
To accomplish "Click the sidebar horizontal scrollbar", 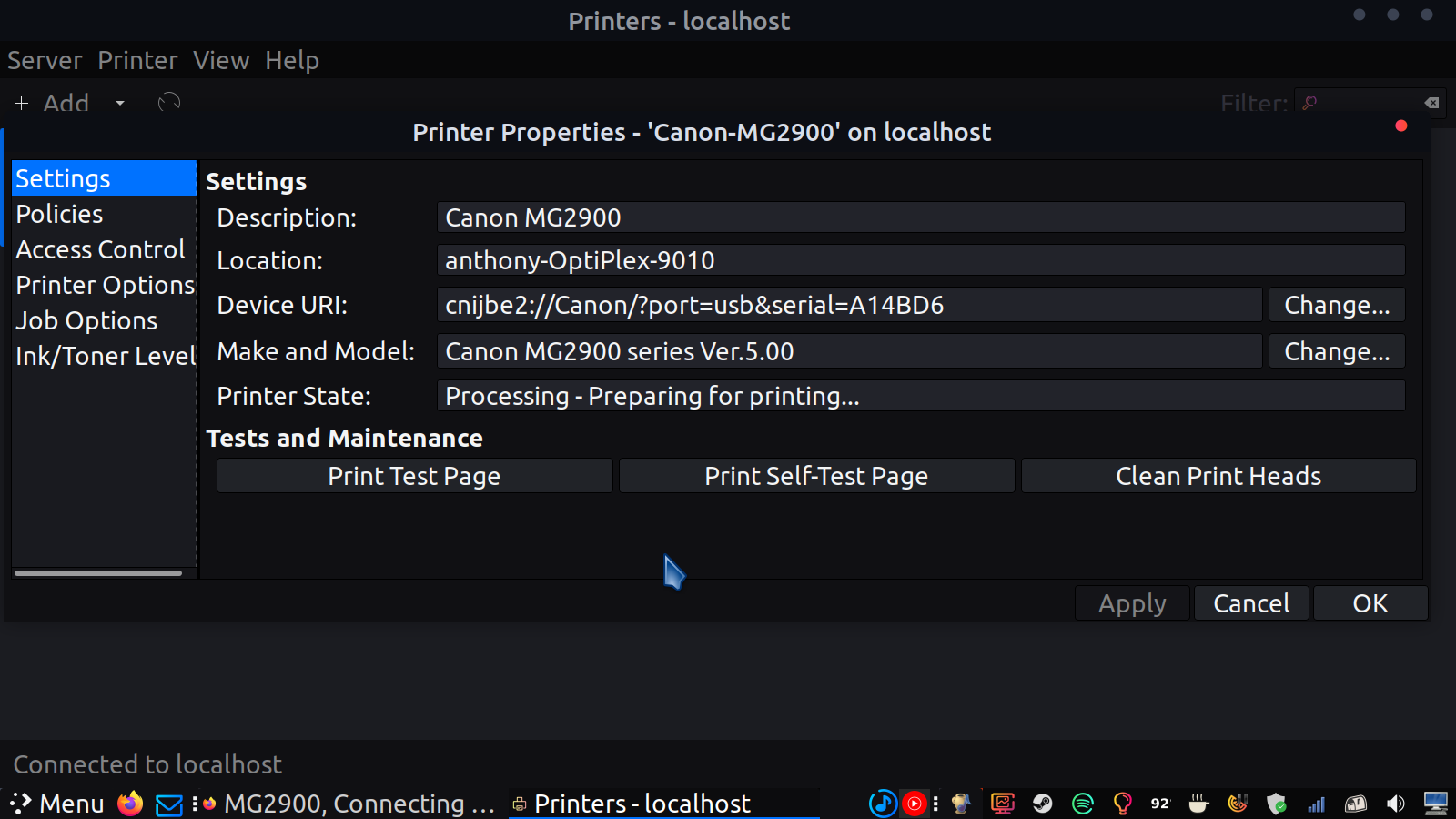I will (x=98, y=573).
